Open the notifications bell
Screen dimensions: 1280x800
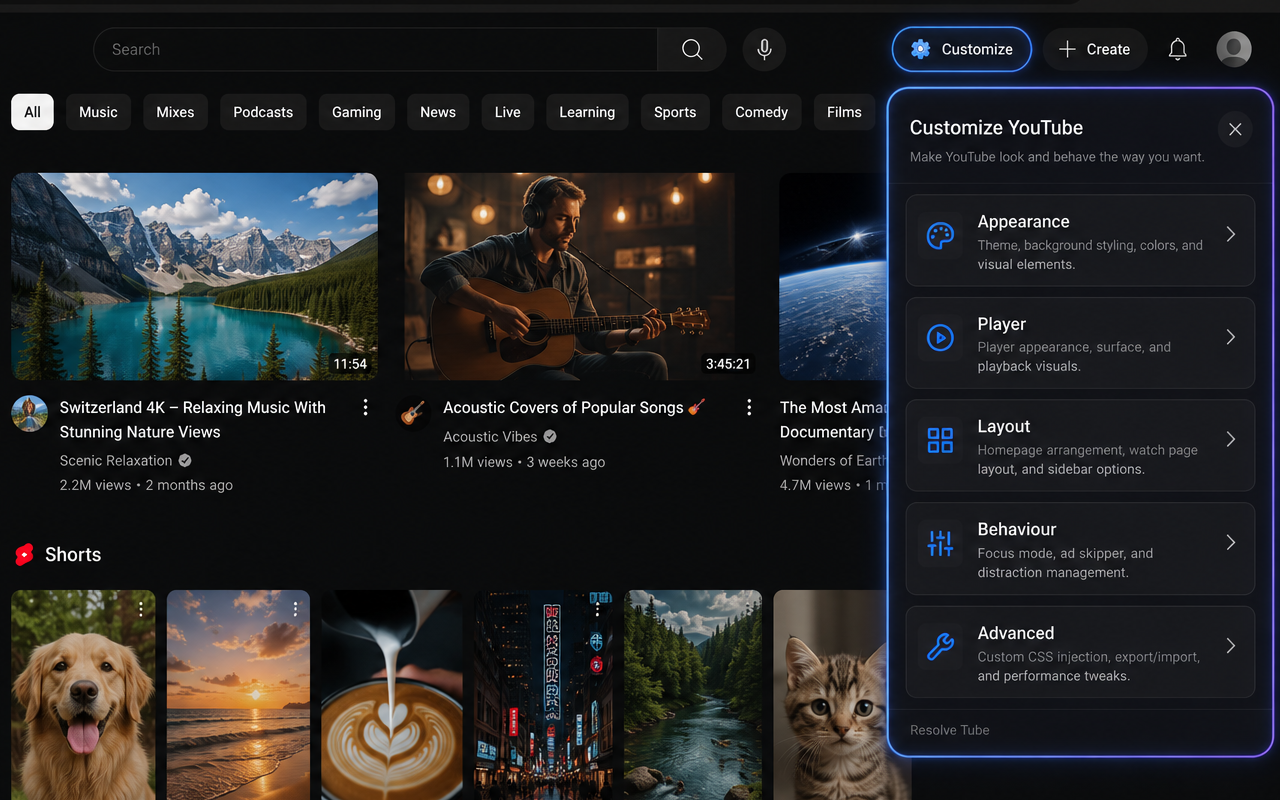1178,49
